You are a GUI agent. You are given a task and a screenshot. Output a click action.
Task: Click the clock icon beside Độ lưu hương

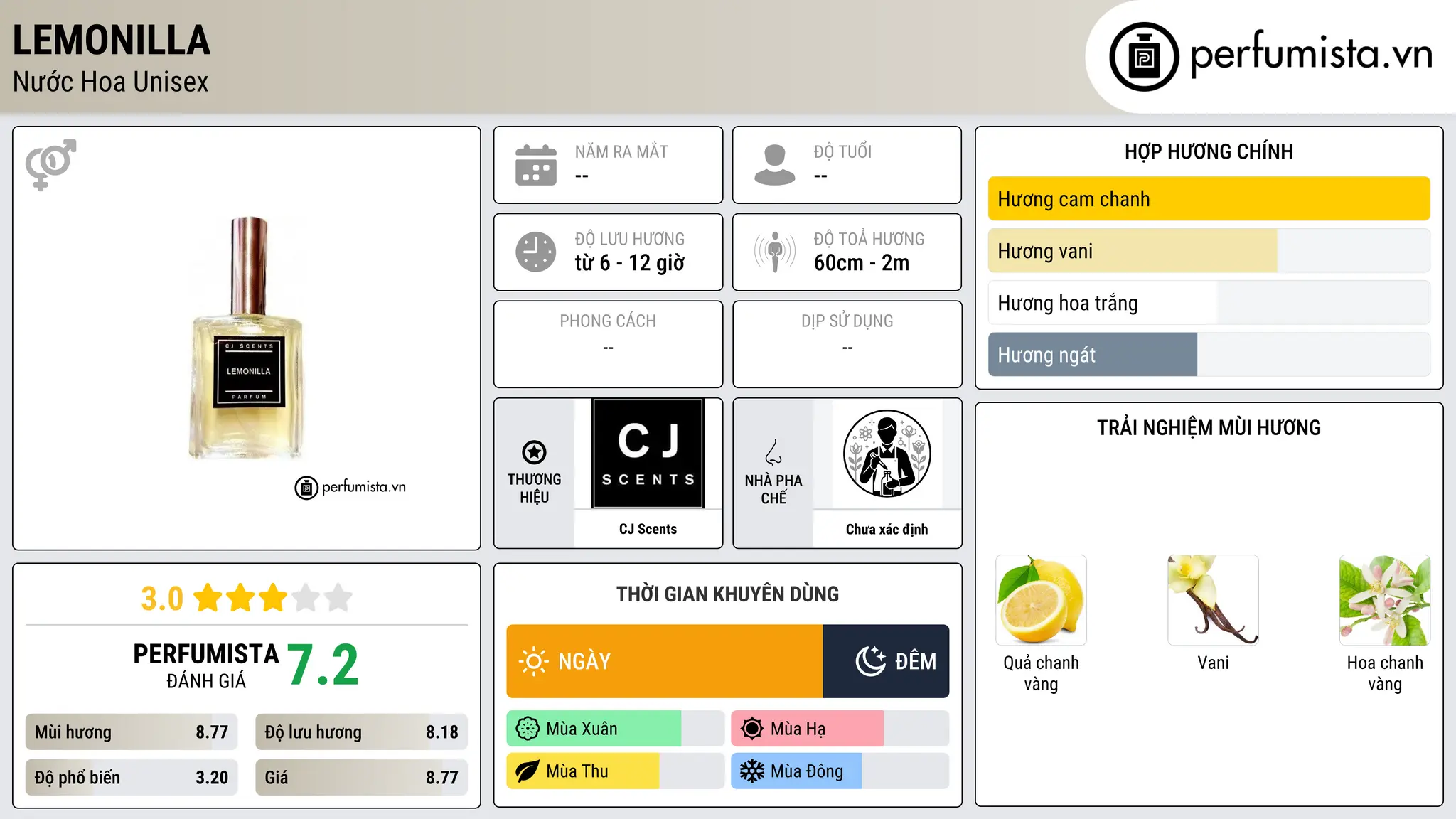click(536, 252)
